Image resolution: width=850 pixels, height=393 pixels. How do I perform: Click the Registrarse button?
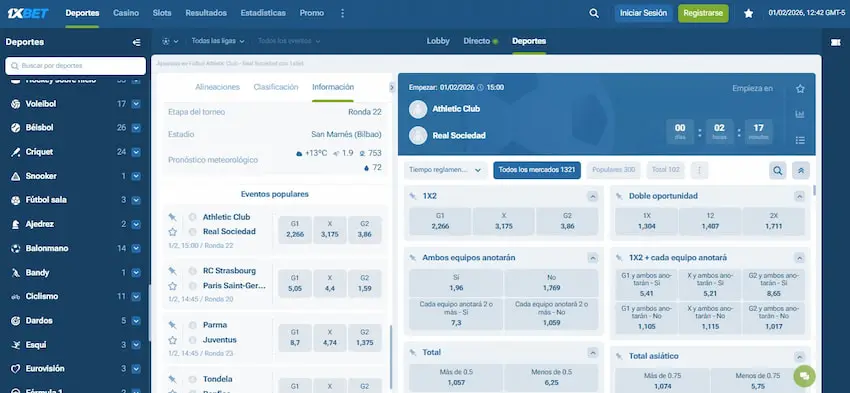pos(703,14)
